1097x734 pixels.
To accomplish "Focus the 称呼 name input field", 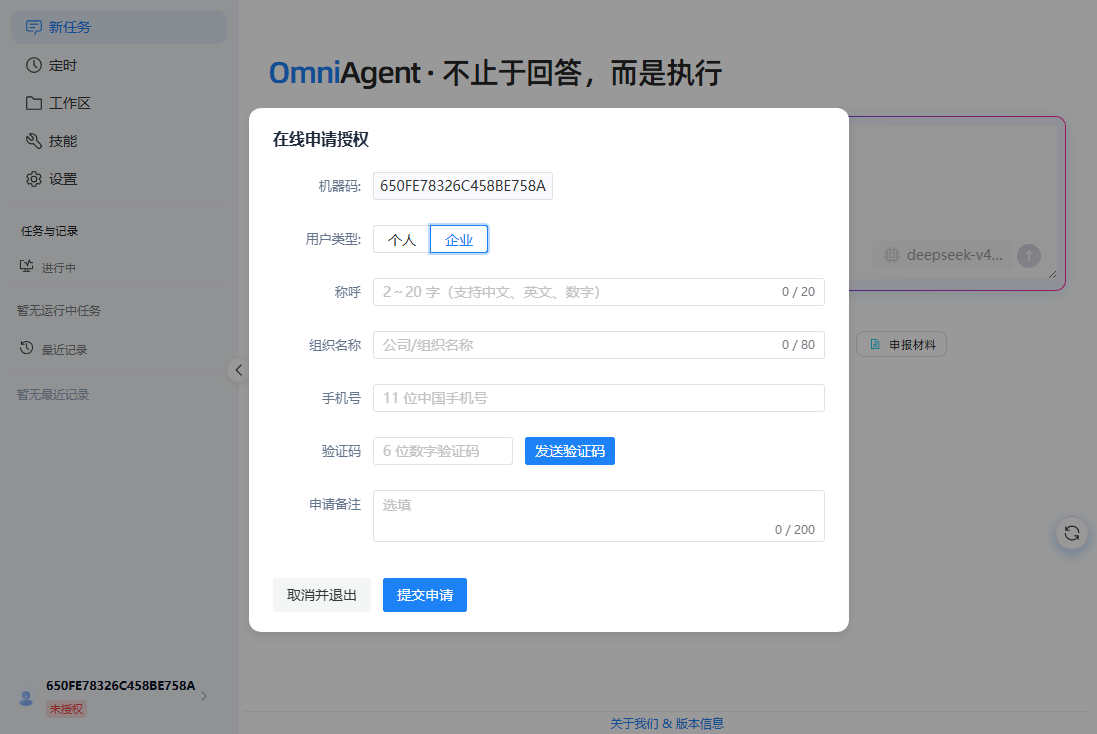I will 599,292.
